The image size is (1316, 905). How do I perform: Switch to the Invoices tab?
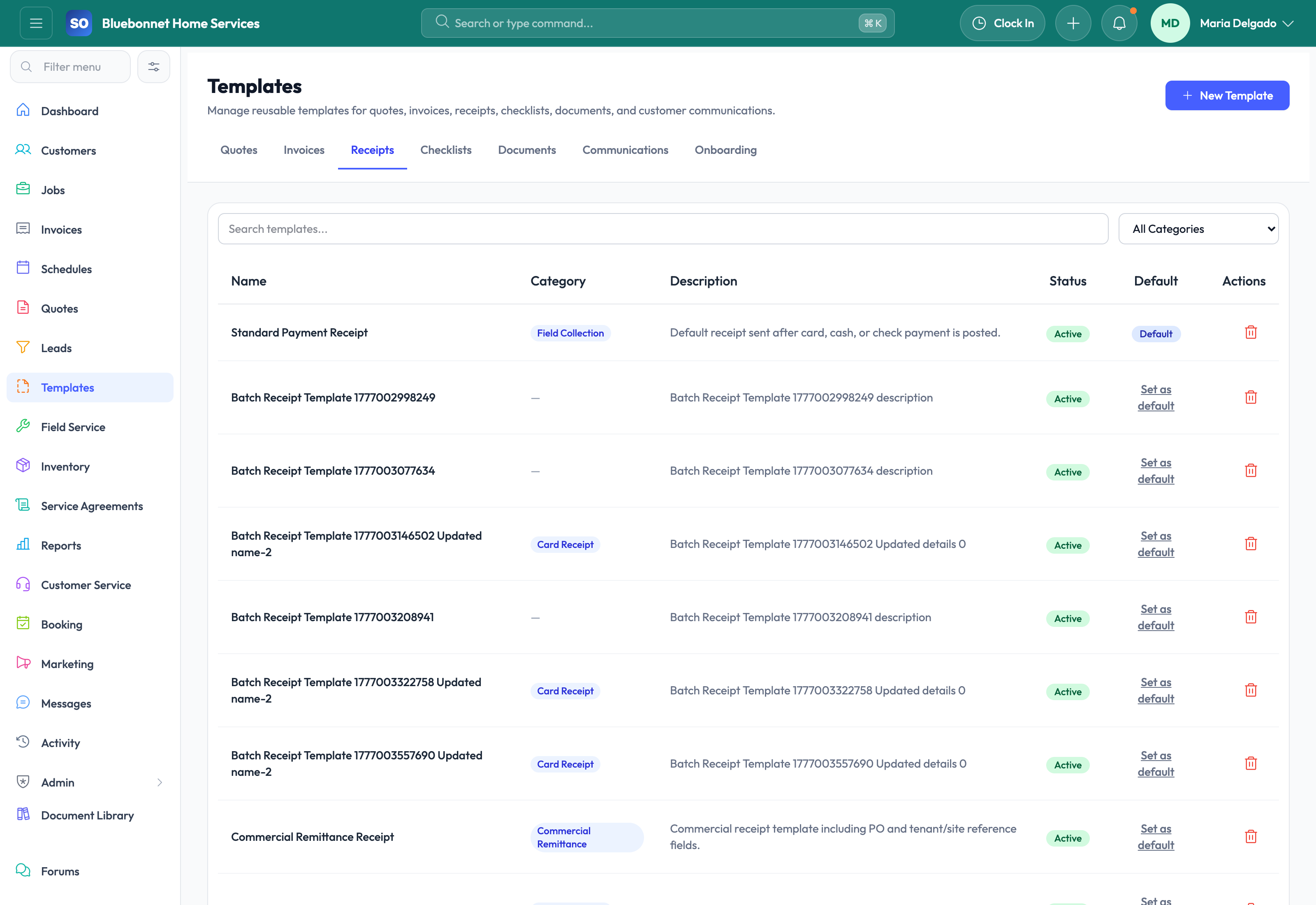click(x=304, y=150)
